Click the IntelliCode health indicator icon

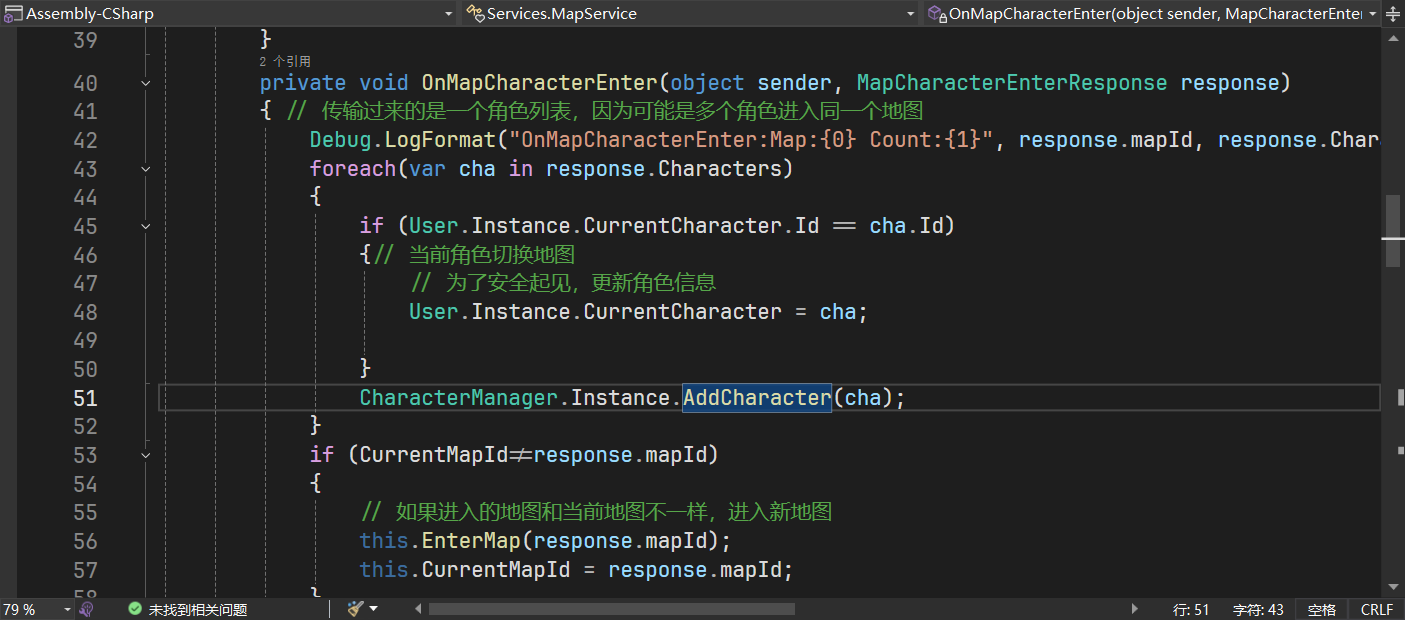click(87, 609)
